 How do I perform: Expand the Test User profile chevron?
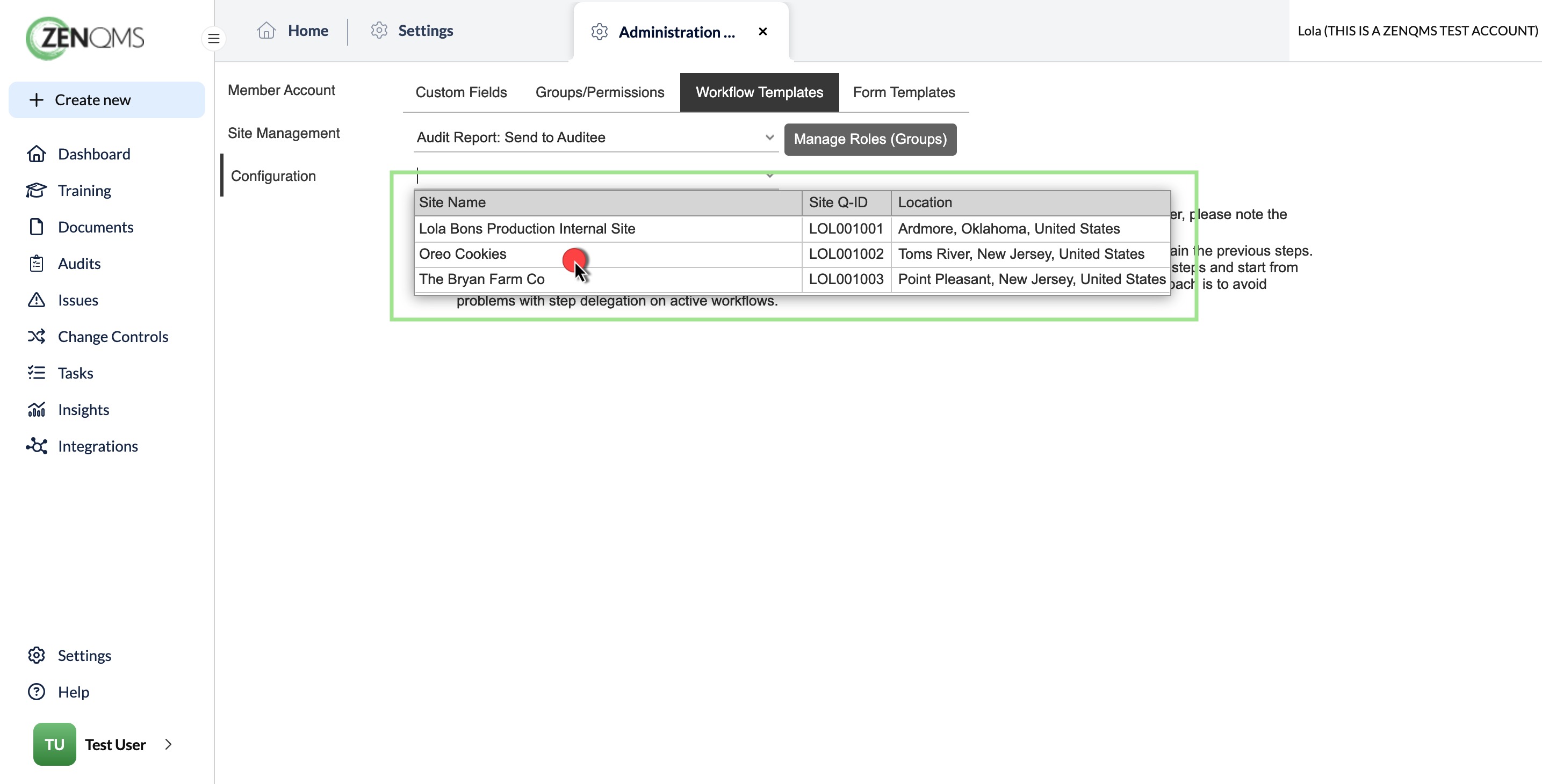pyautogui.click(x=168, y=744)
